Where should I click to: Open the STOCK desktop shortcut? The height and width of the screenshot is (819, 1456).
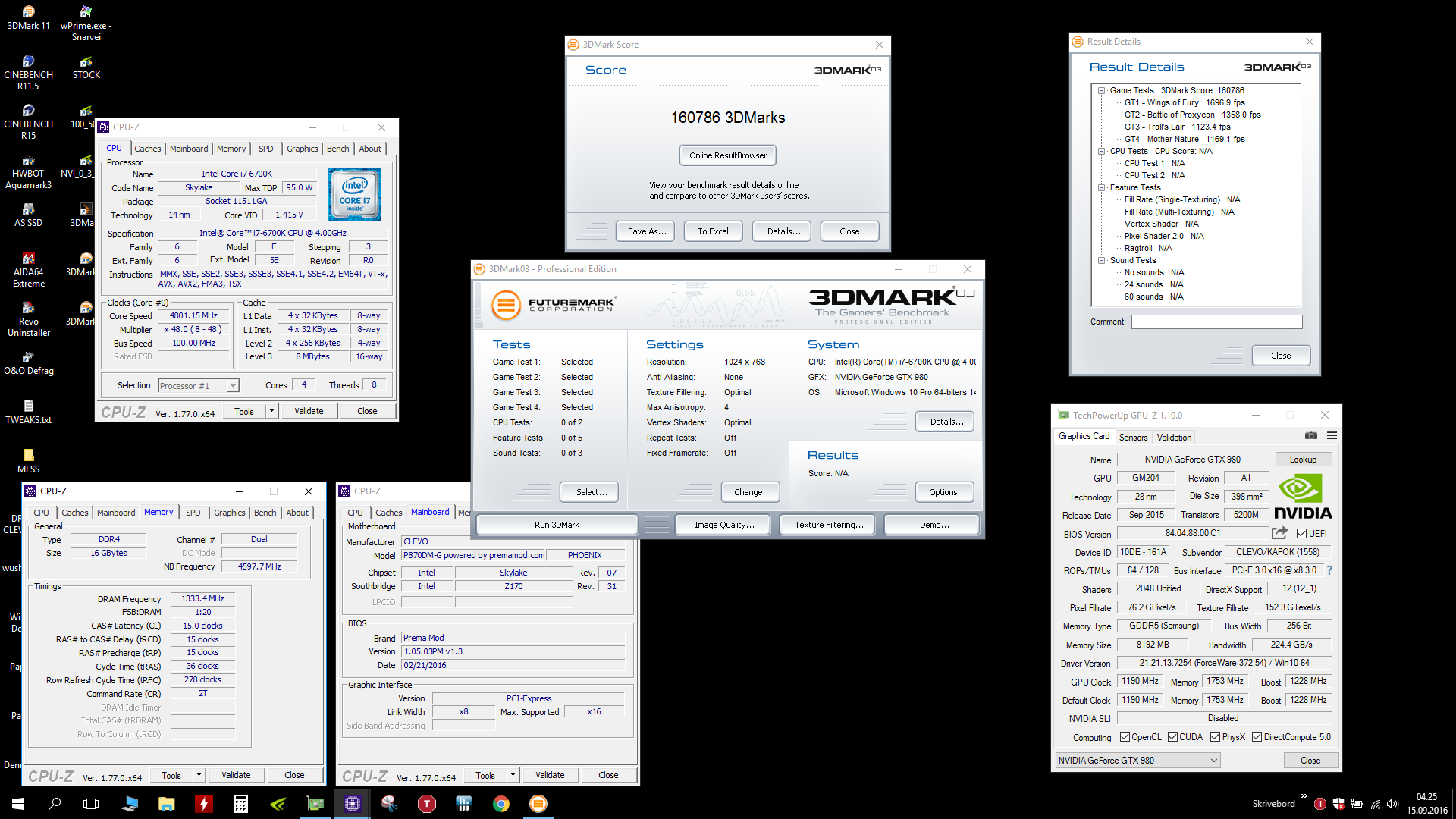click(x=86, y=67)
